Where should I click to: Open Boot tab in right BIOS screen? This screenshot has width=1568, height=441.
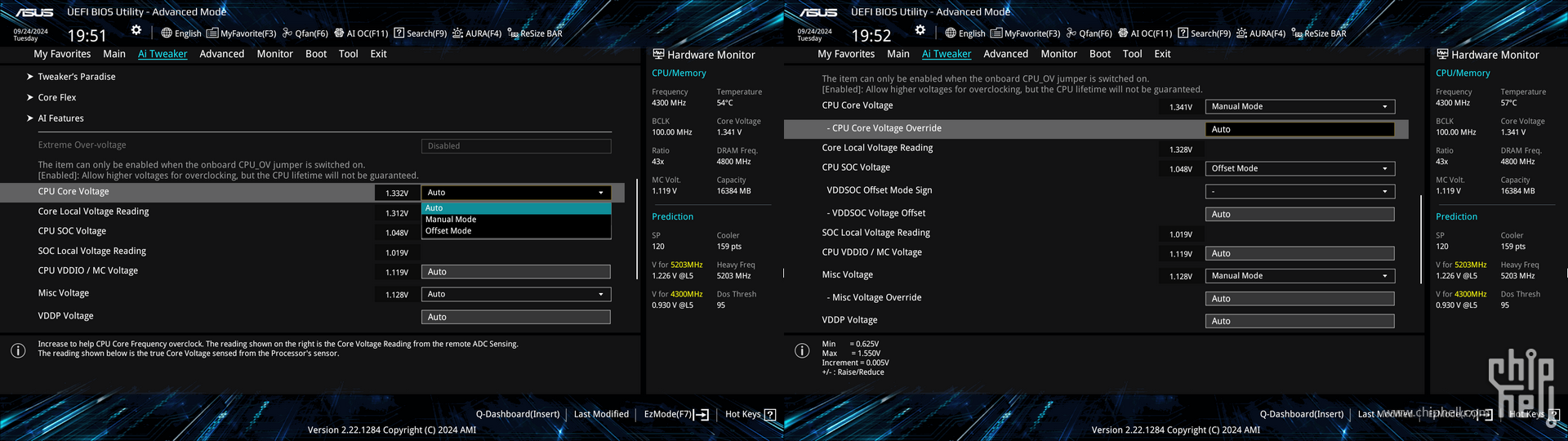pyautogui.click(x=1100, y=54)
